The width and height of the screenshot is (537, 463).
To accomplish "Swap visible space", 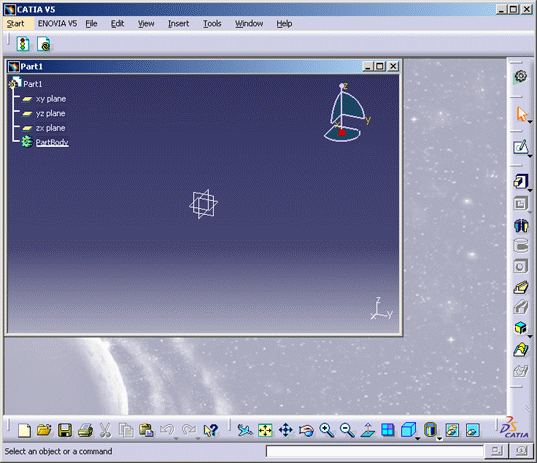I will [473, 430].
